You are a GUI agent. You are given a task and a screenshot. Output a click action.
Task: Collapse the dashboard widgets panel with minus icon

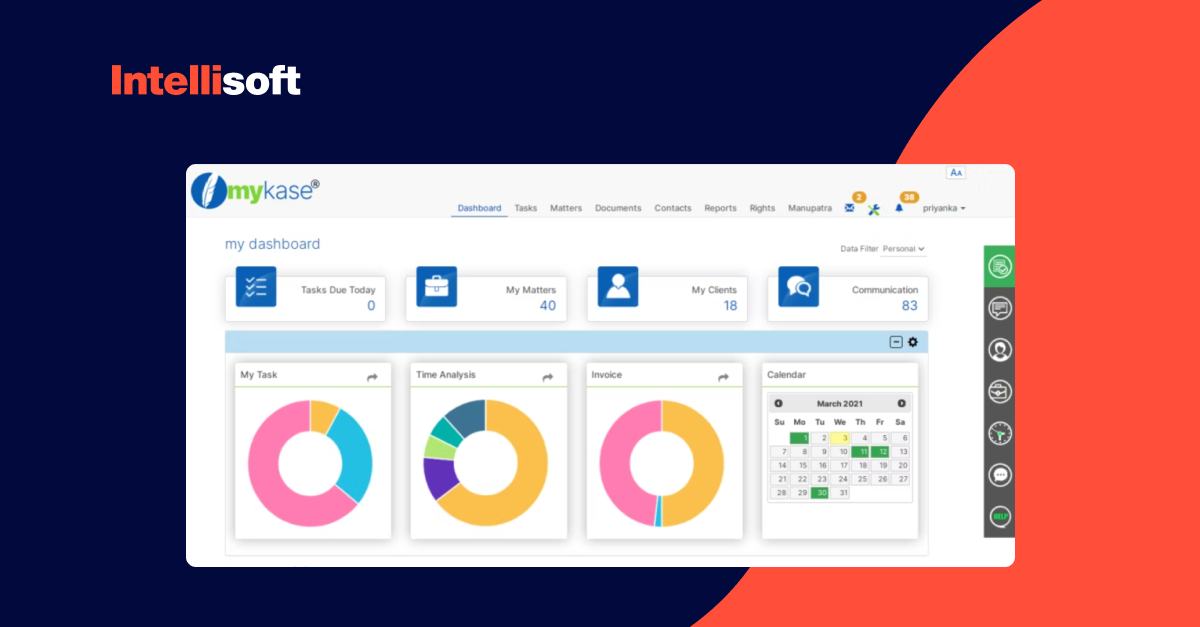point(896,342)
